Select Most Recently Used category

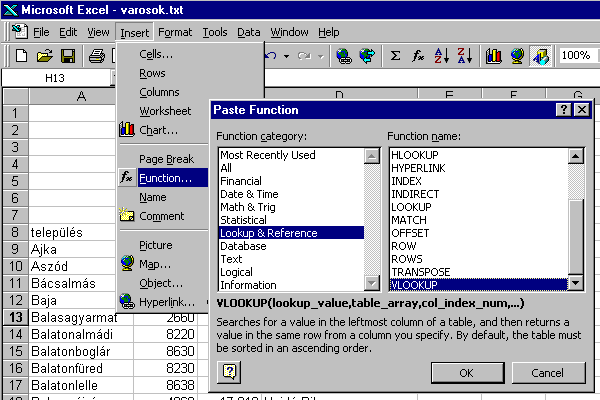(291, 155)
